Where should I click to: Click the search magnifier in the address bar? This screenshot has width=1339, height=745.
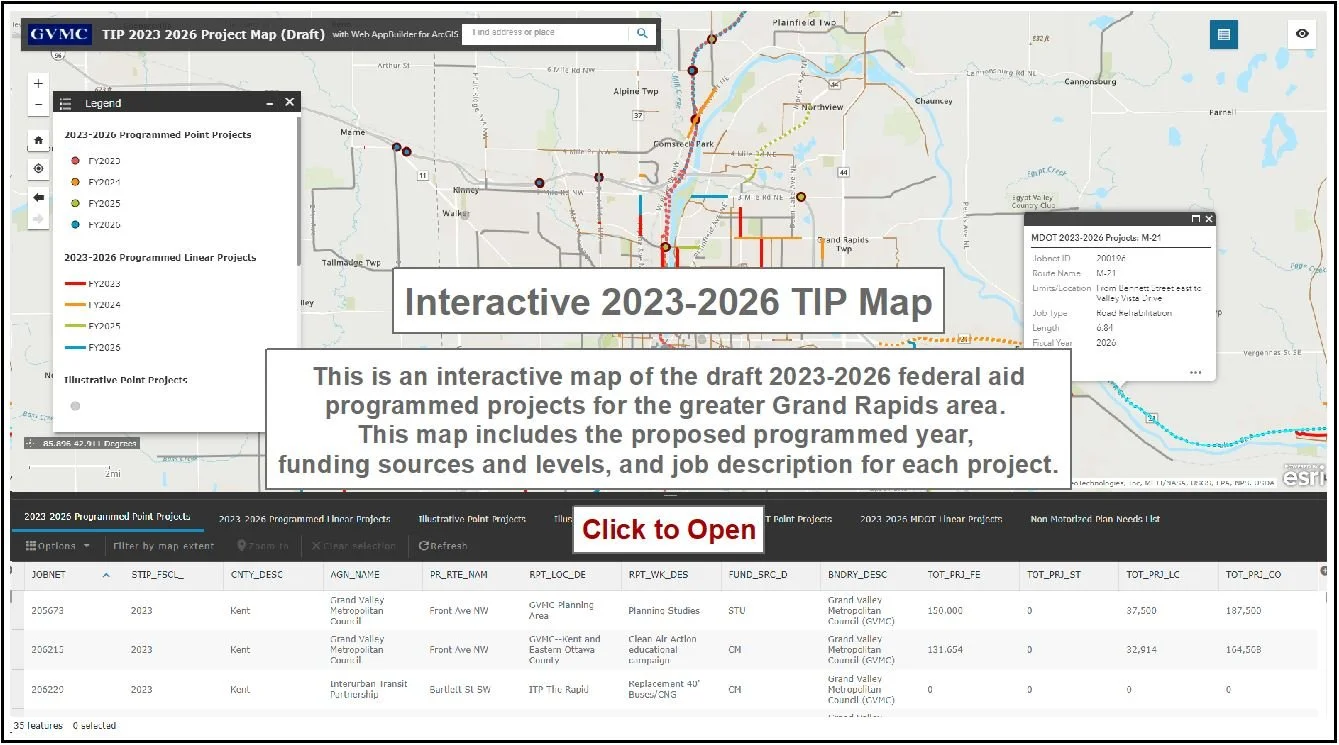click(642, 33)
